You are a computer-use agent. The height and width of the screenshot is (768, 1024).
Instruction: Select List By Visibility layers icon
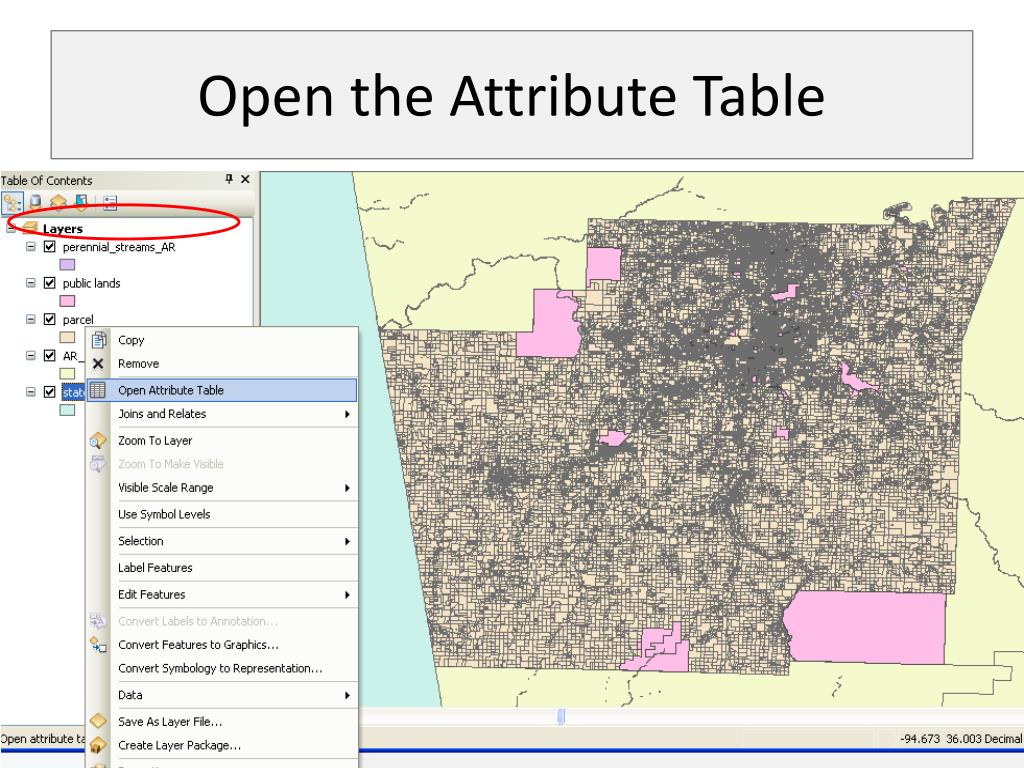pos(58,202)
